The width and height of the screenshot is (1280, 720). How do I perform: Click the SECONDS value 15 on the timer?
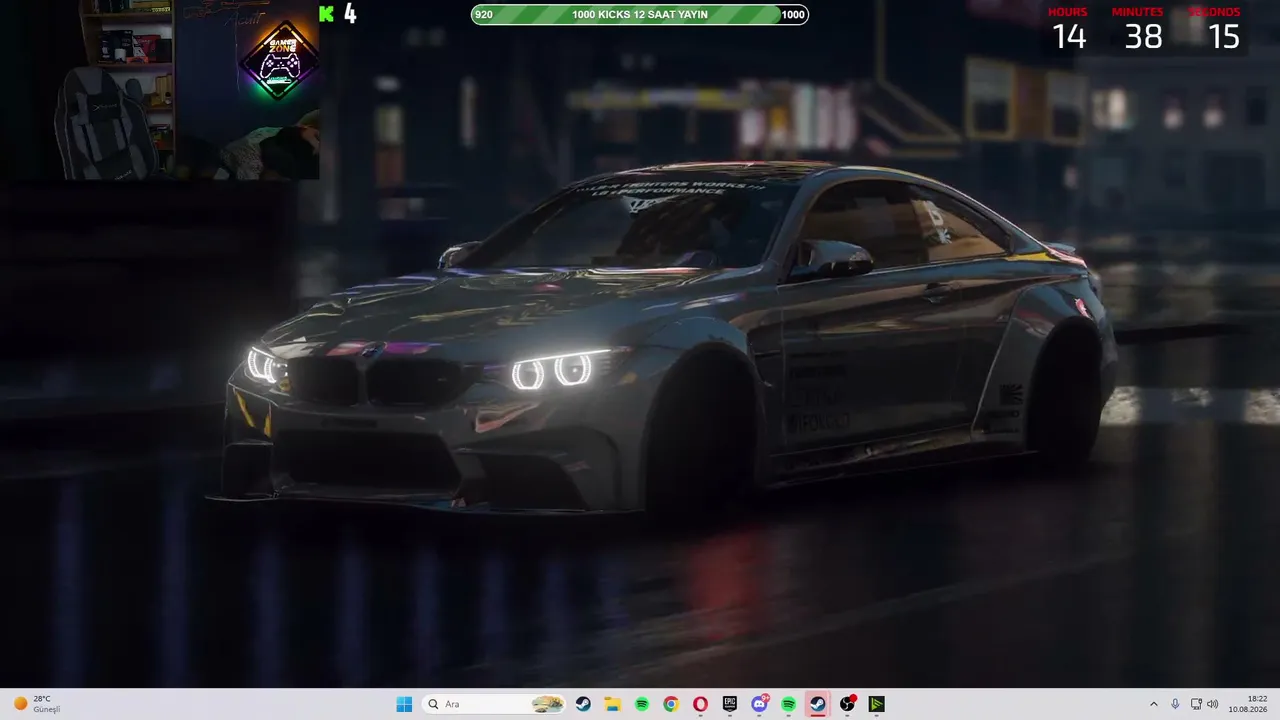coord(1224,37)
